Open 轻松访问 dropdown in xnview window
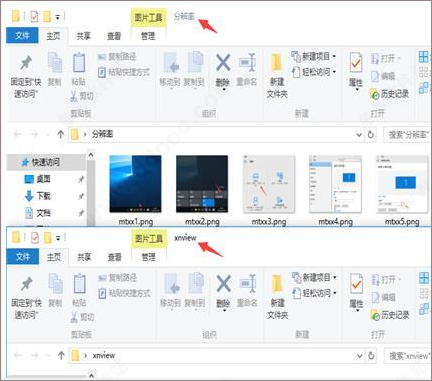 pos(315,293)
